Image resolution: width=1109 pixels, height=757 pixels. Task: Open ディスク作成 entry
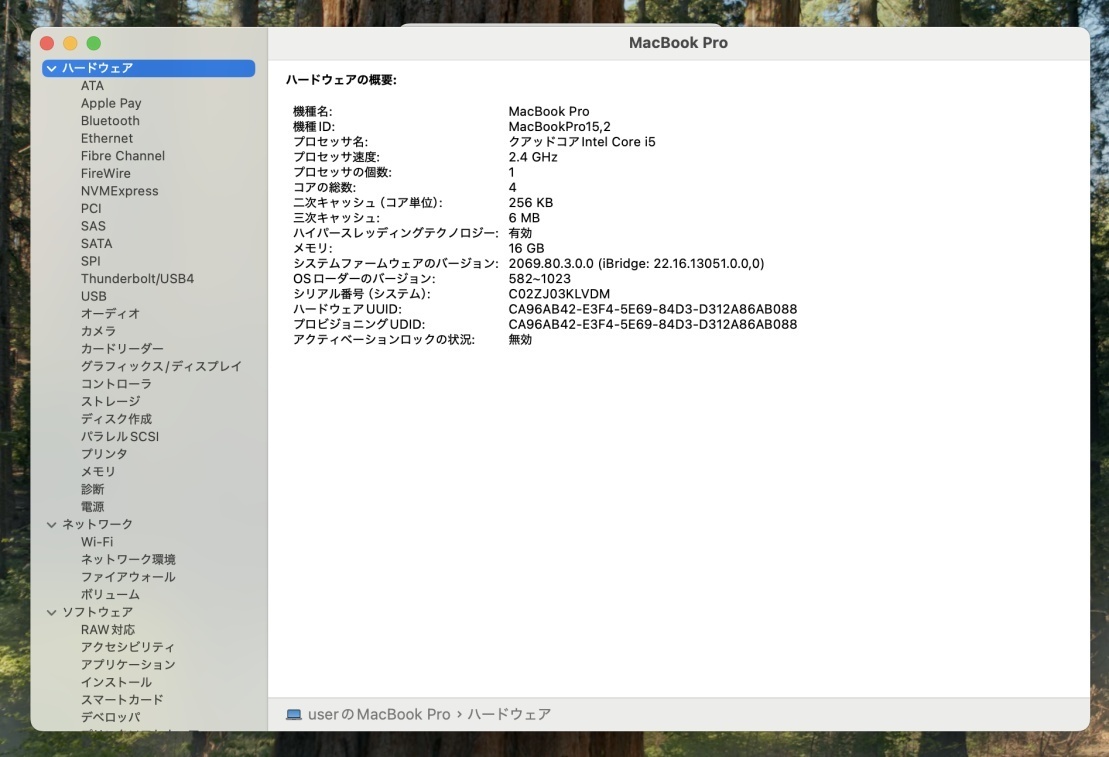click(116, 419)
